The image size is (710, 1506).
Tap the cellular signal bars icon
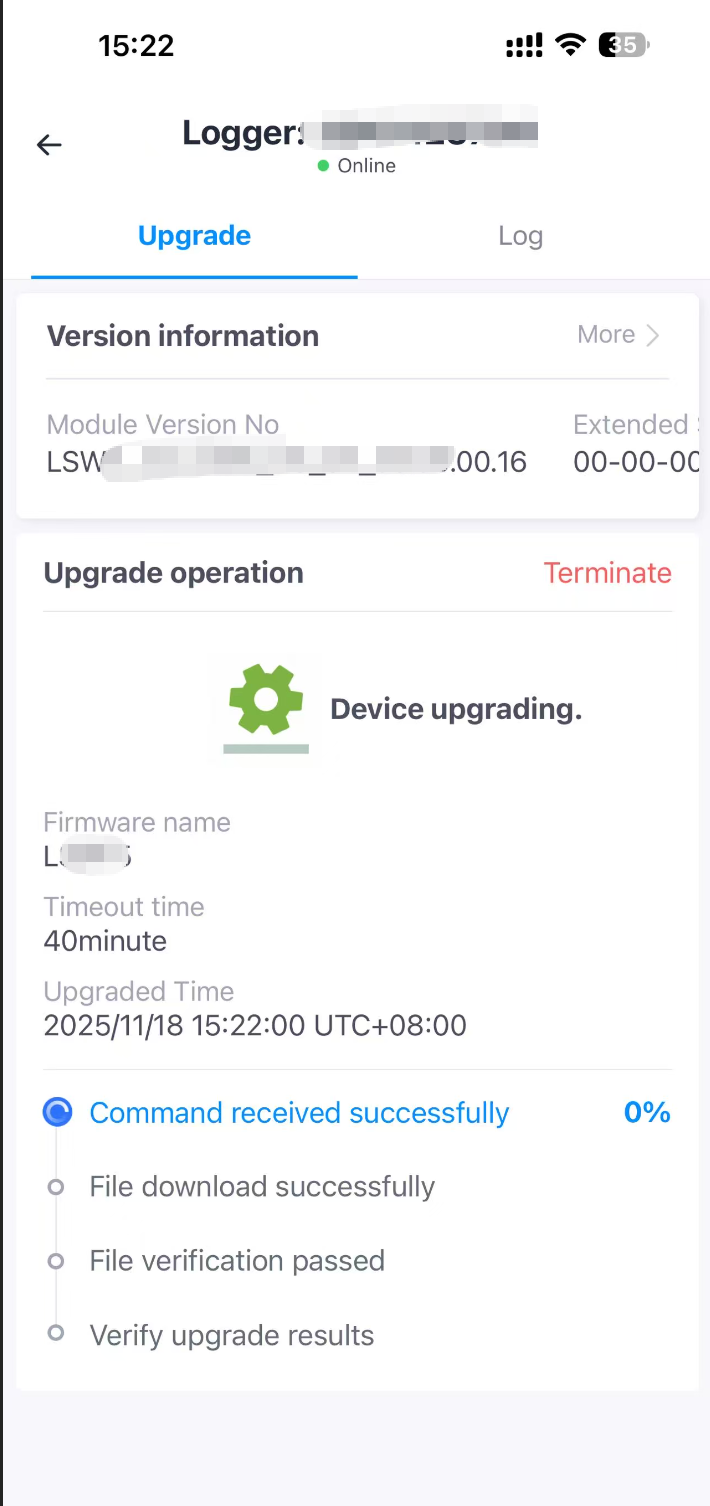tap(525, 45)
